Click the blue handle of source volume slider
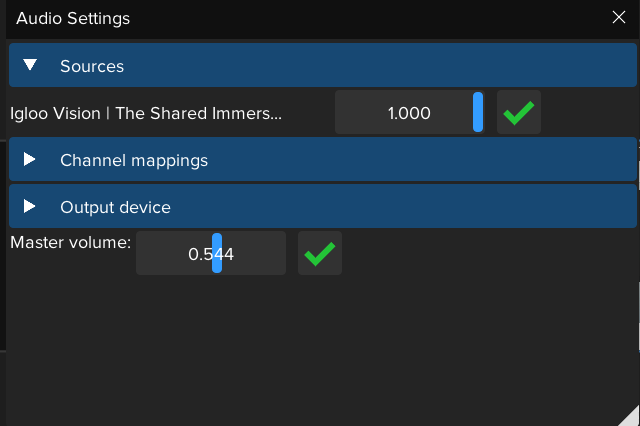Viewport: 640px width, 426px height. coord(478,113)
